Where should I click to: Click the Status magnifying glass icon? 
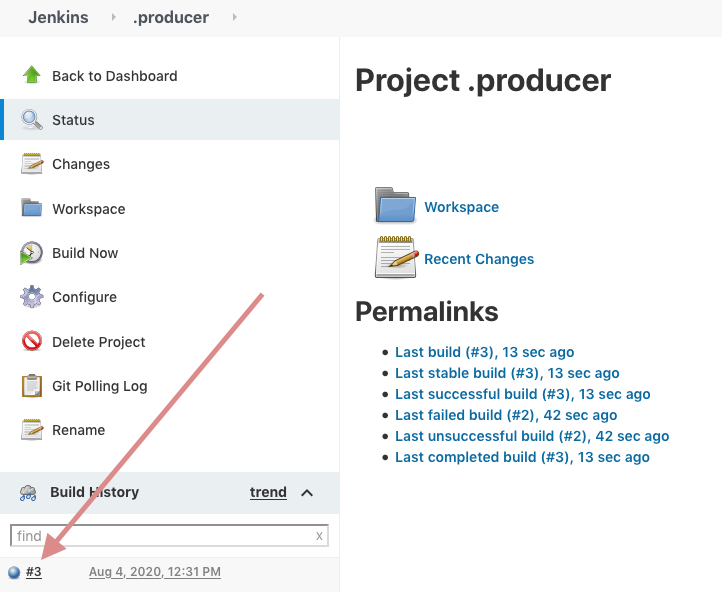coord(31,119)
